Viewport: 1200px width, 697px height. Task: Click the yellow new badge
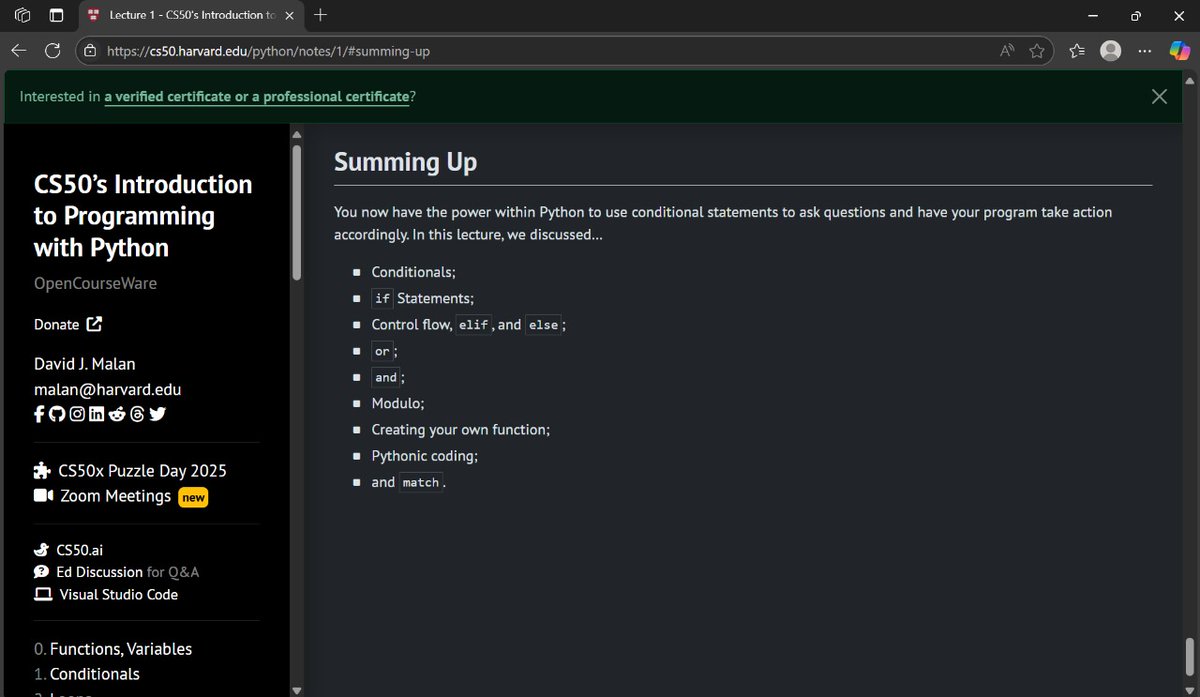pyautogui.click(x=193, y=497)
